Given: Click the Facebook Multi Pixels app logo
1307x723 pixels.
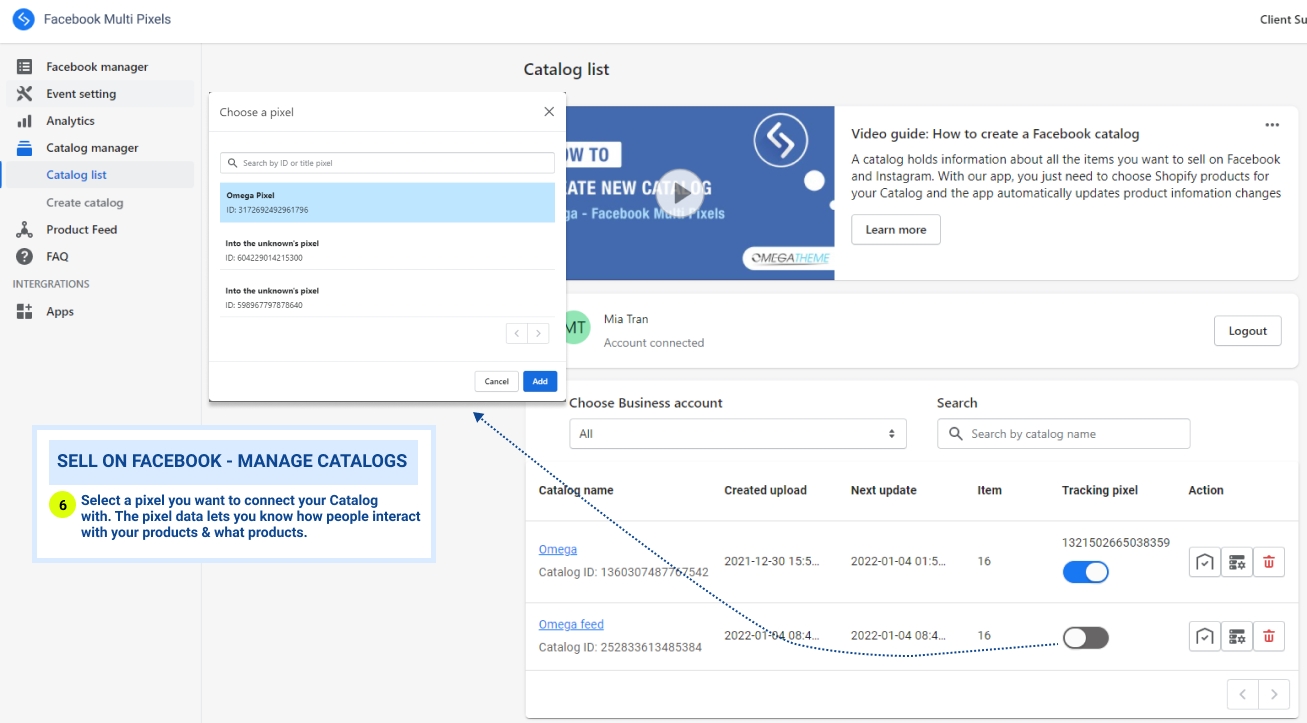Looking at the screenshot, I should click(x=23, y=19).
